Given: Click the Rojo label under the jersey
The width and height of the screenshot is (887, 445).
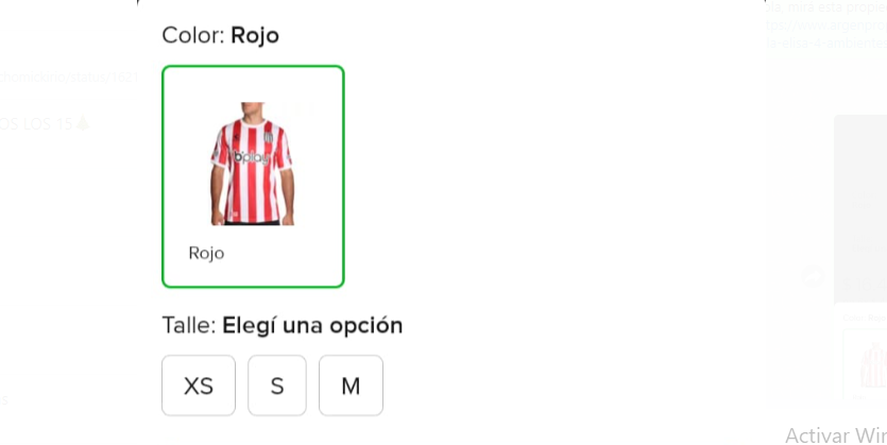Looking at the screenshot, I should 206,253.
